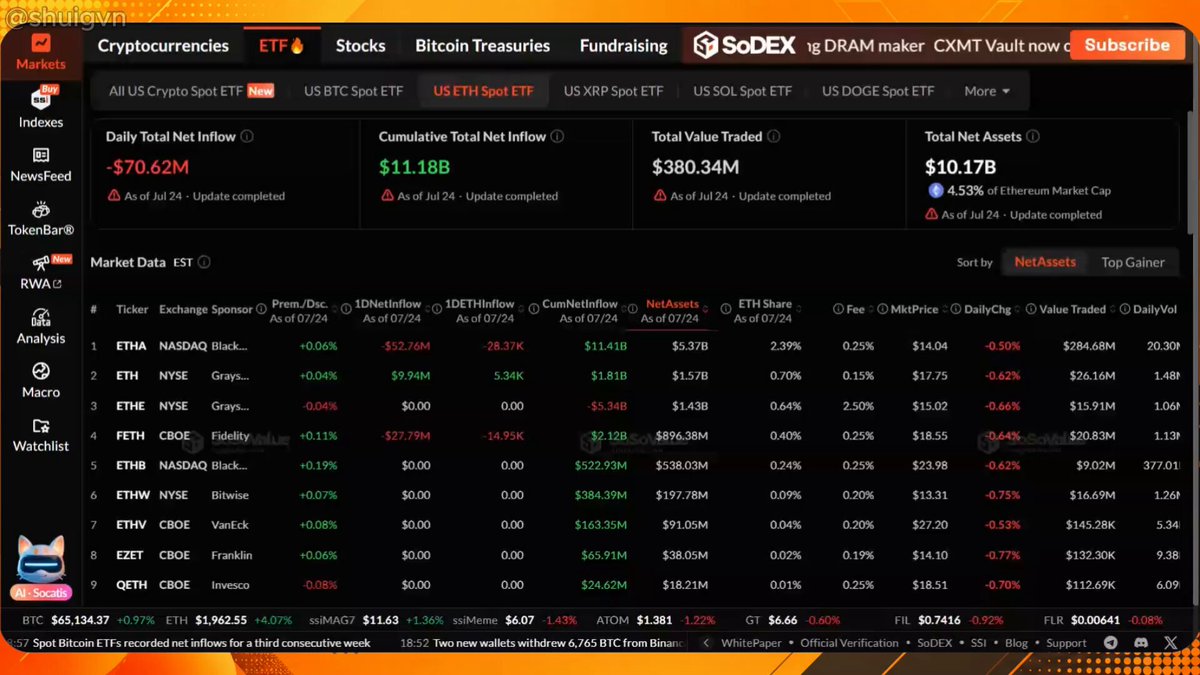Expand the More ETF categories dropdown
1200x675 pixels.
pos(987,91)
